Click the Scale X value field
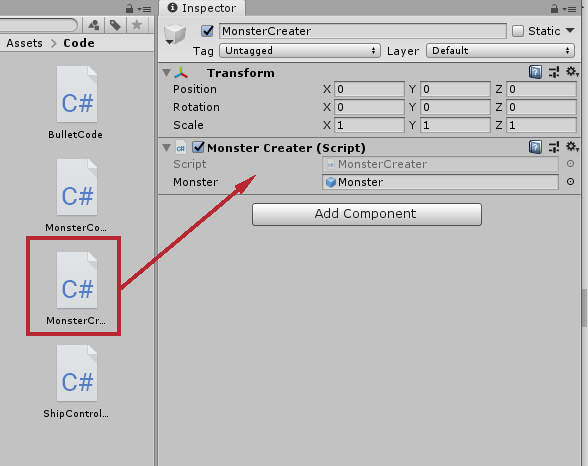588x466 pixels. coord(369,125)
